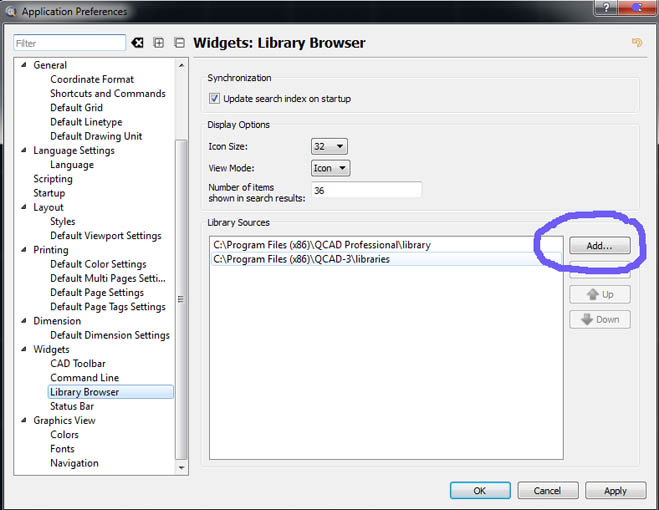Click the expand all tree icon
Image resolution: width=659 pixels, height=510 pixels.
pos(158,43)
